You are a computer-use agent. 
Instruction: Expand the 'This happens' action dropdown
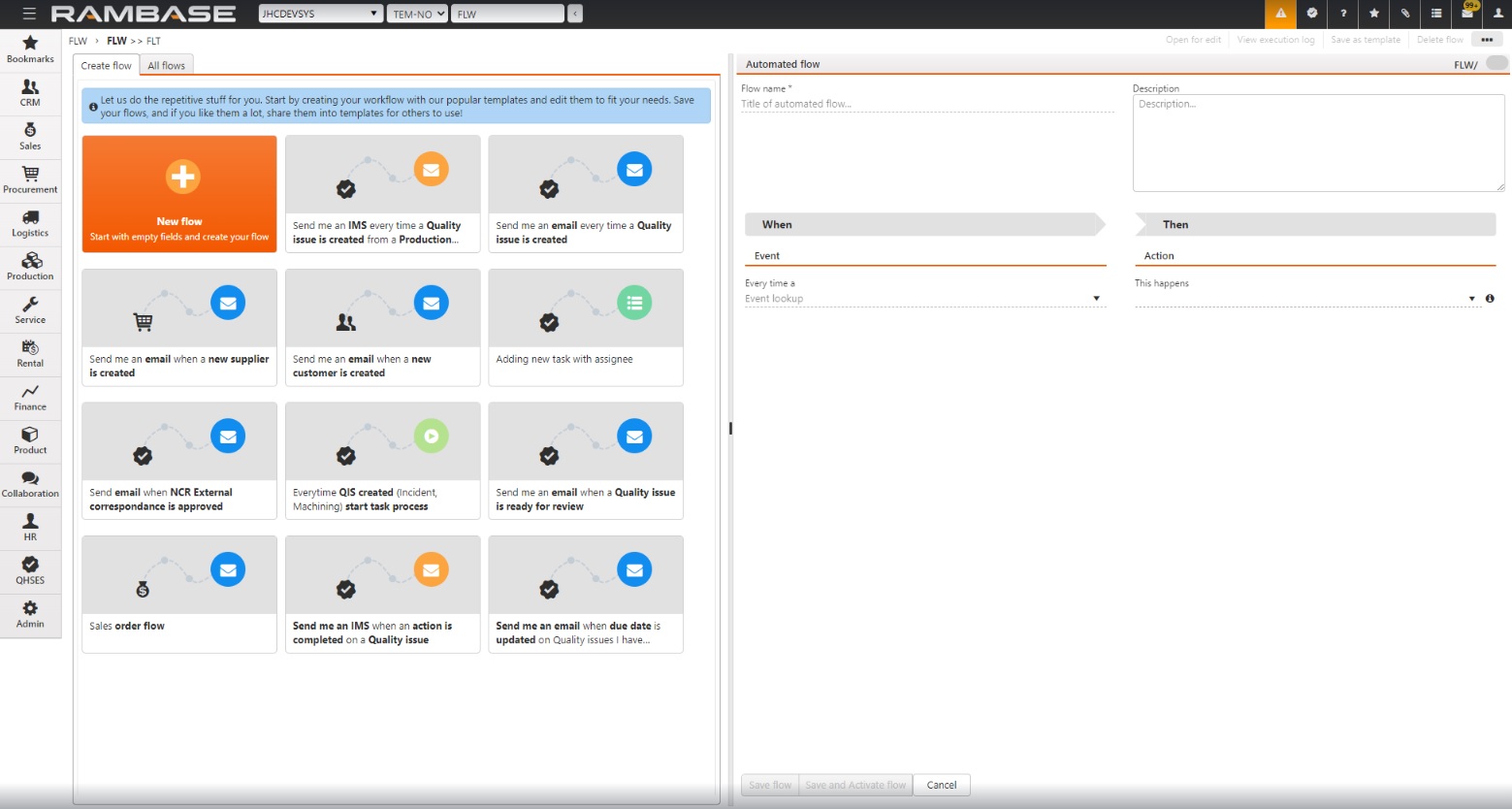pos(1471,299)
